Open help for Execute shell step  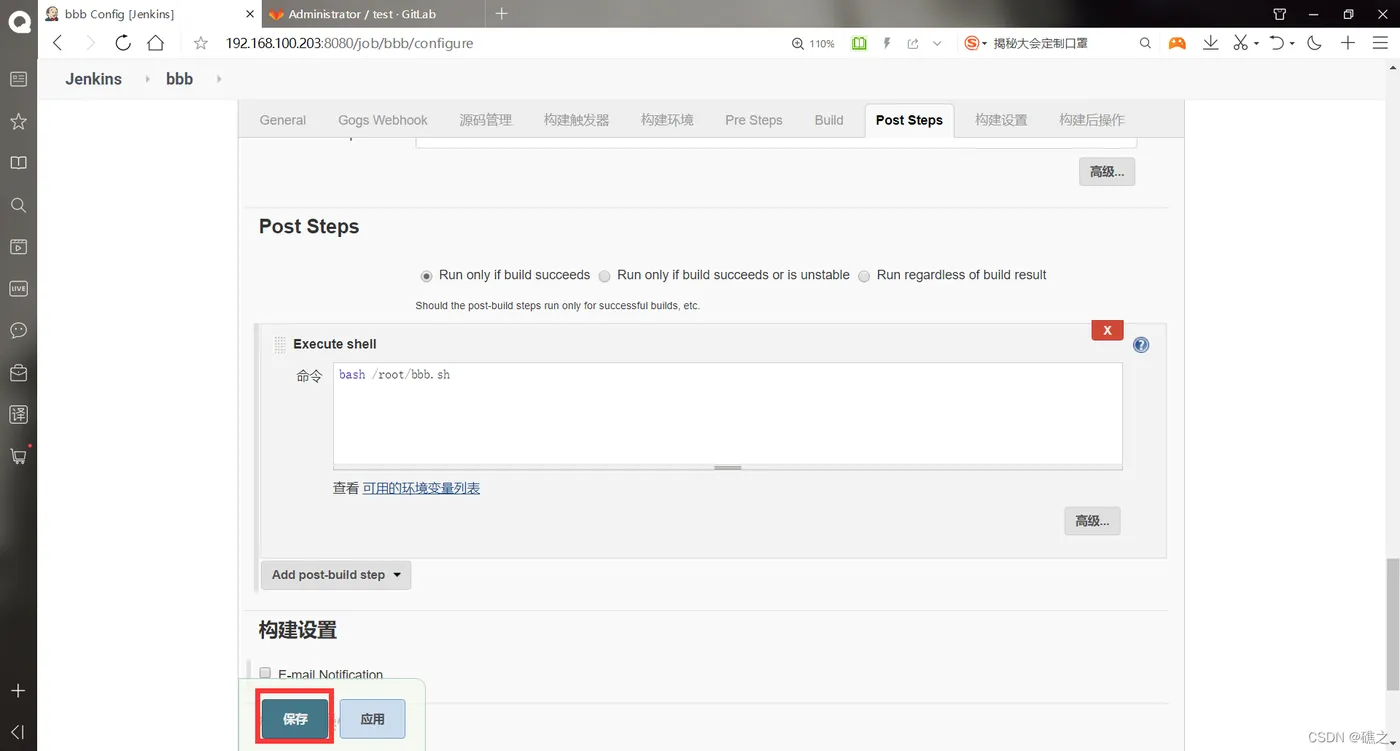pyautogui.click(x=1141, y=345)
